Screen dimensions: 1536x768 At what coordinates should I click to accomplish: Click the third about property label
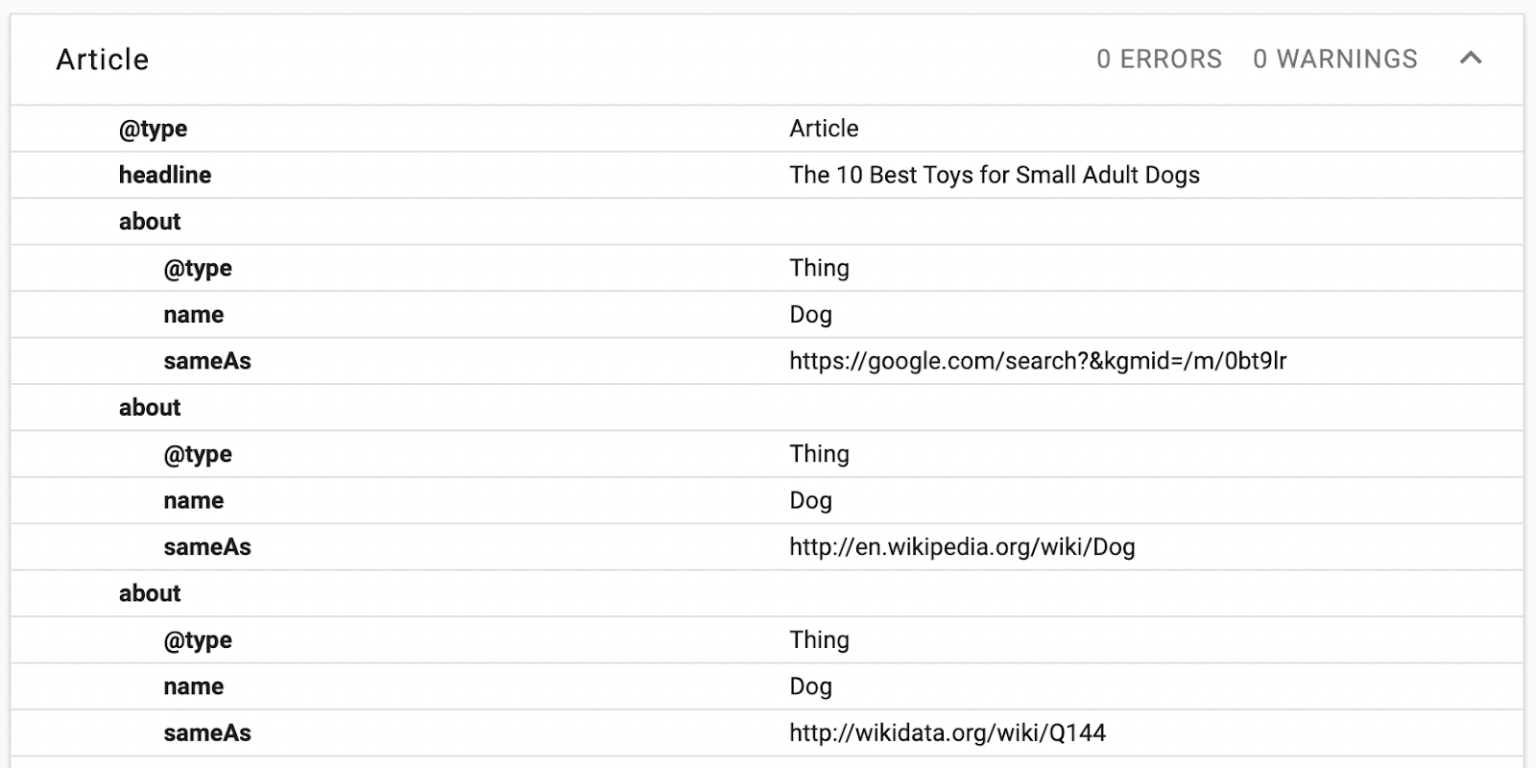pyautogui.click(x=149, y=593)
